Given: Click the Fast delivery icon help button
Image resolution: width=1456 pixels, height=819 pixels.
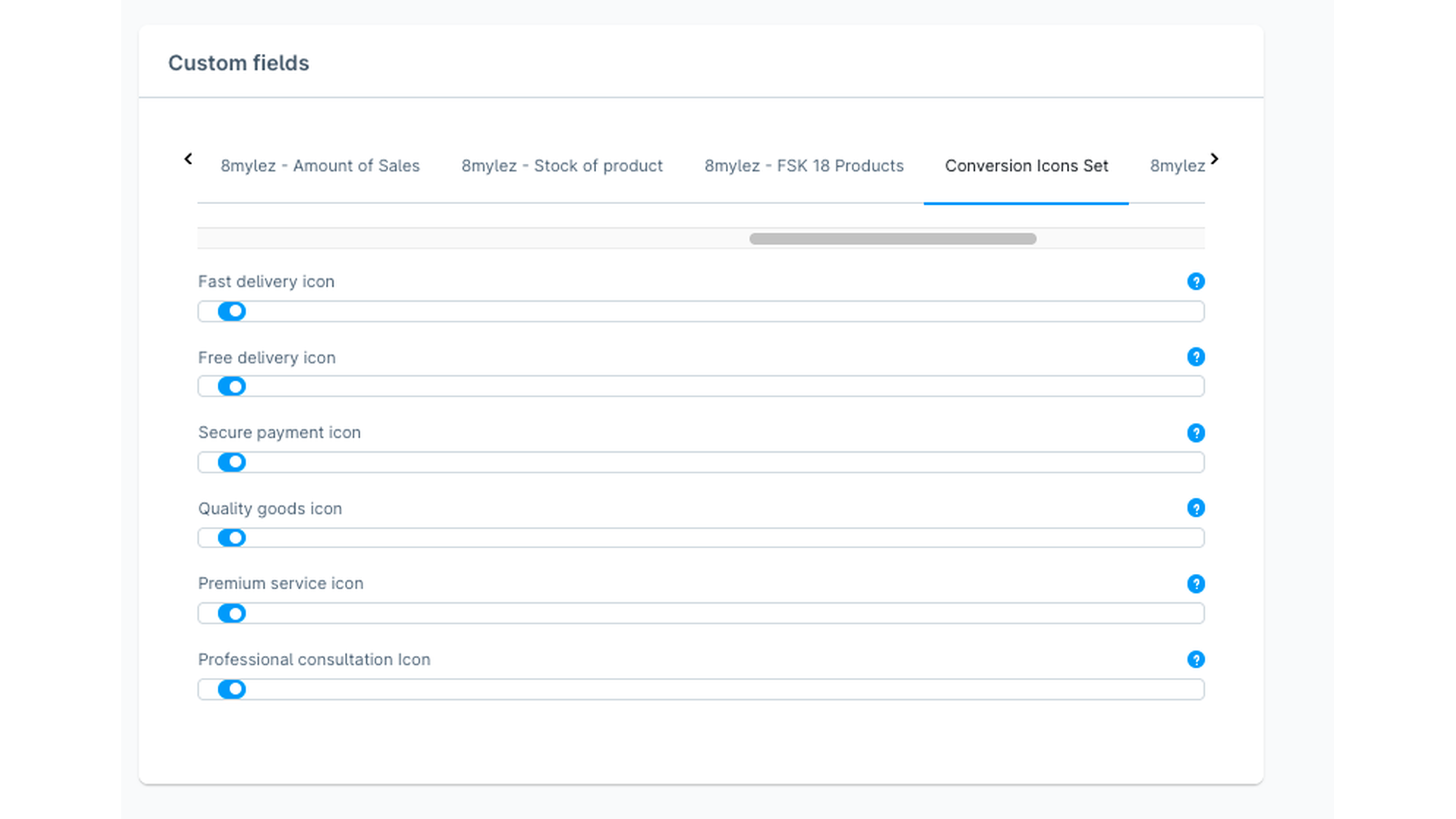Looking at the screenshot, I should coord(1197,281).
